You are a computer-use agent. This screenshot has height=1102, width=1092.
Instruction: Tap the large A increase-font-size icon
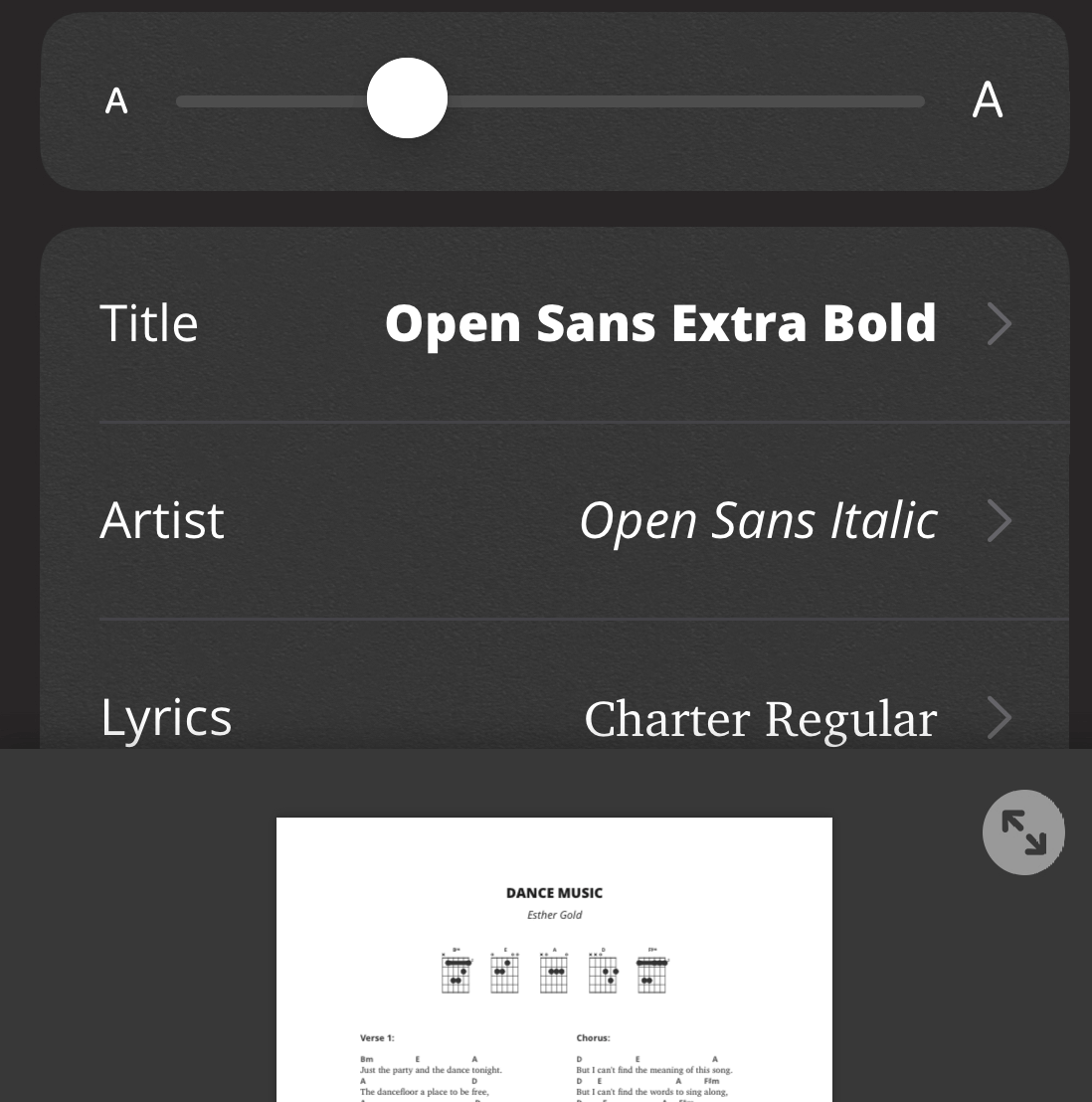(x=988, y=99)
